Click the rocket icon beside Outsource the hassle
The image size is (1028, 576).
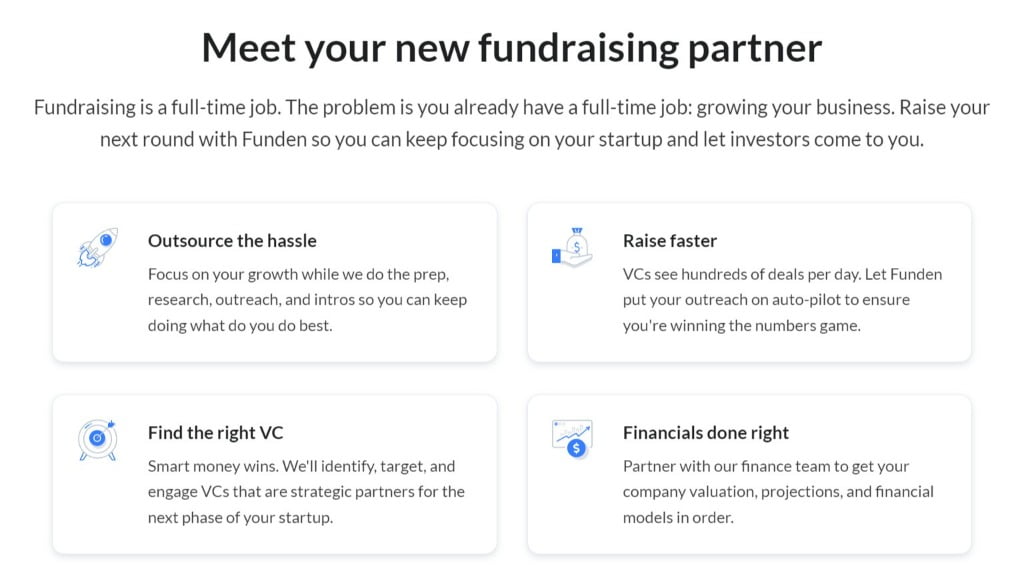(97, 247)
